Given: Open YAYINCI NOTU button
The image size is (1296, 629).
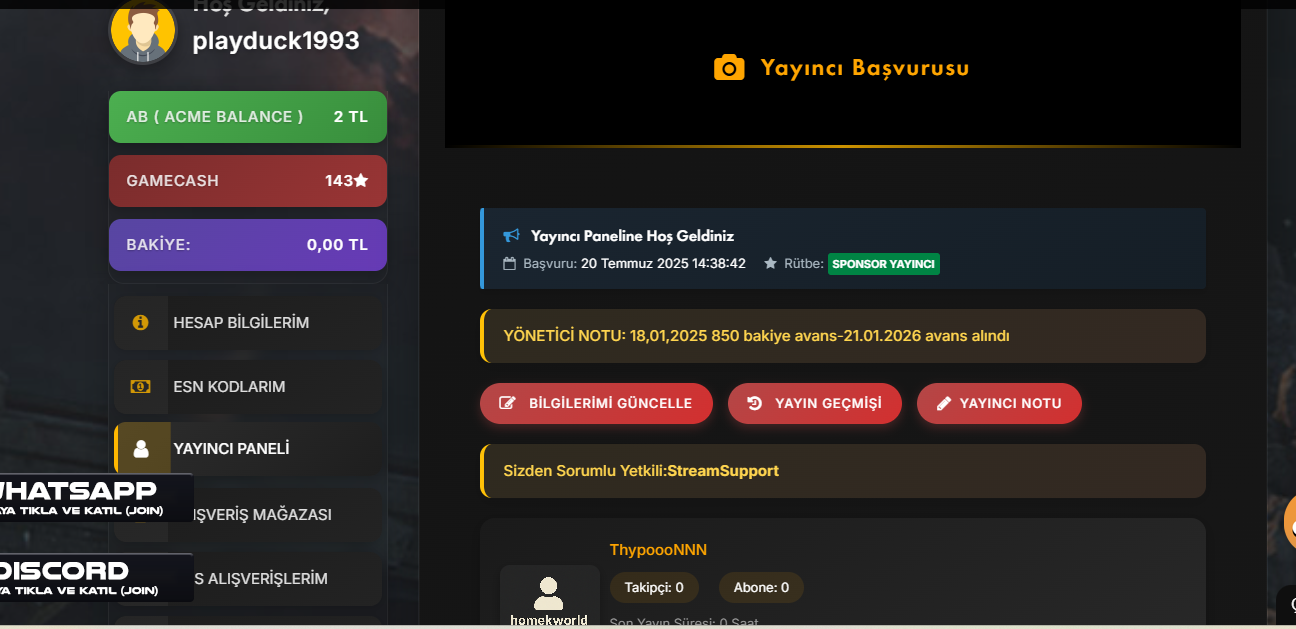Looking at the screenshot, I should pyautogui.click(x=999, y=403).
